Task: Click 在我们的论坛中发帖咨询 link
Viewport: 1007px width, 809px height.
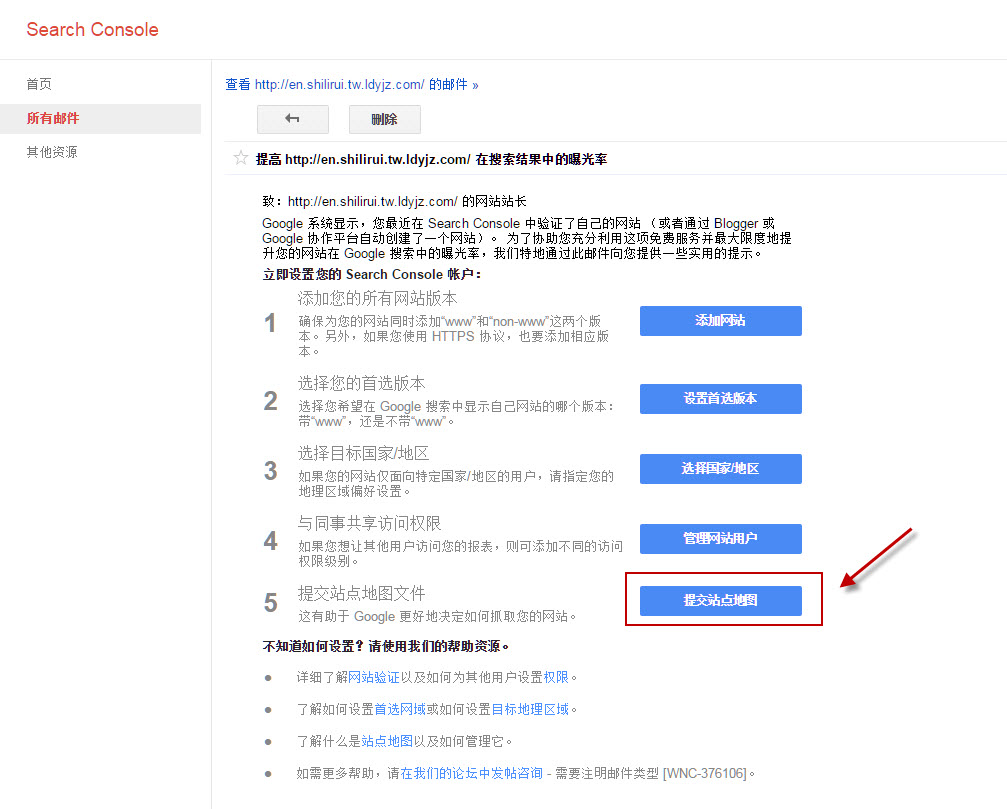Action: (472, 773)
